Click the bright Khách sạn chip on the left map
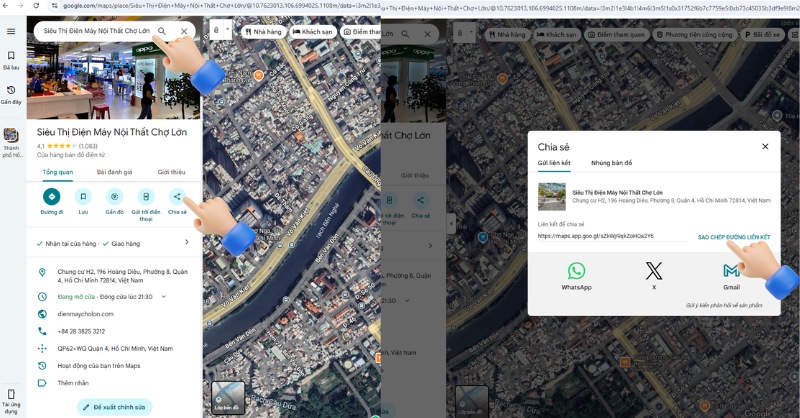Viewport: 800px width, 418px height. (x=313, y=32)
